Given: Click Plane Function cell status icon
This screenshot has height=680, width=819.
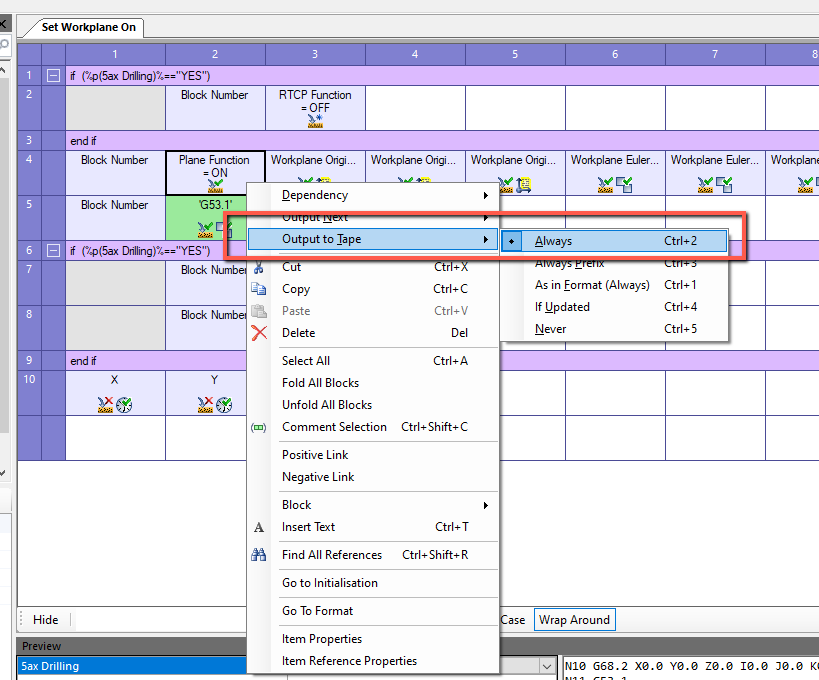Looking at the screenshot, I should (215, 185).
